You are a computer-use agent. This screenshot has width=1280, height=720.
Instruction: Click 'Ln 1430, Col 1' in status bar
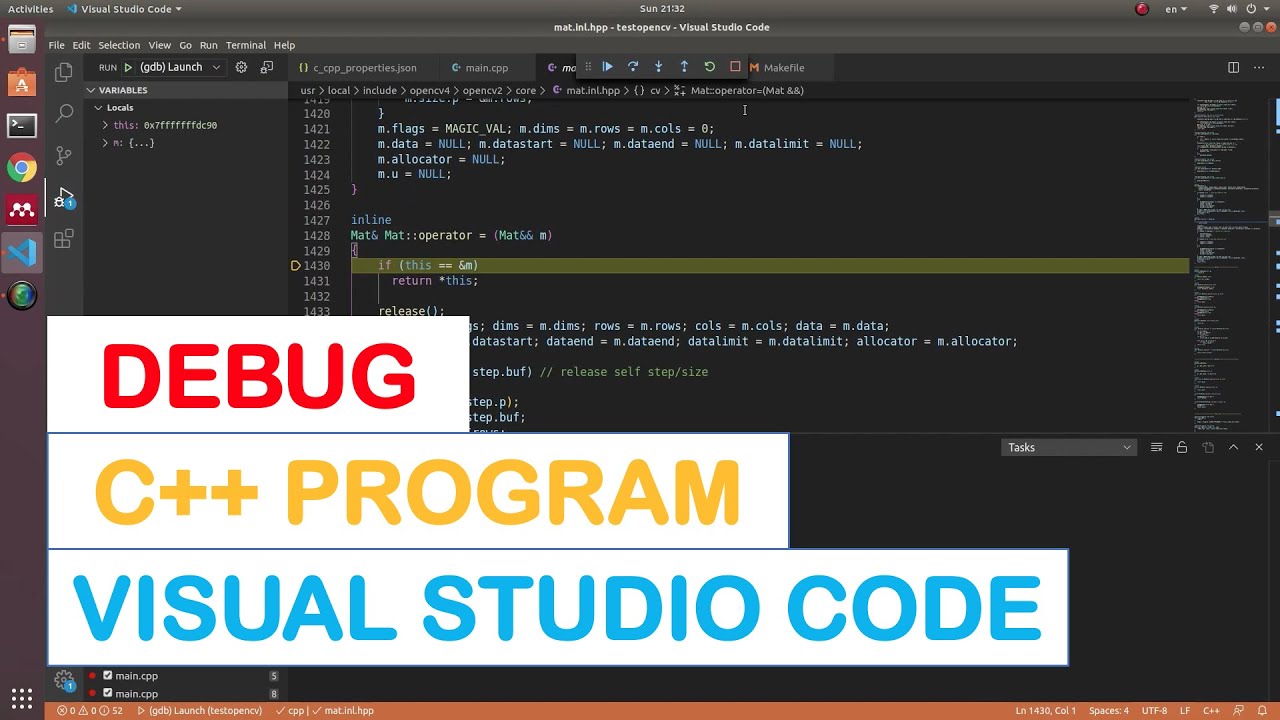(1045, 711)
